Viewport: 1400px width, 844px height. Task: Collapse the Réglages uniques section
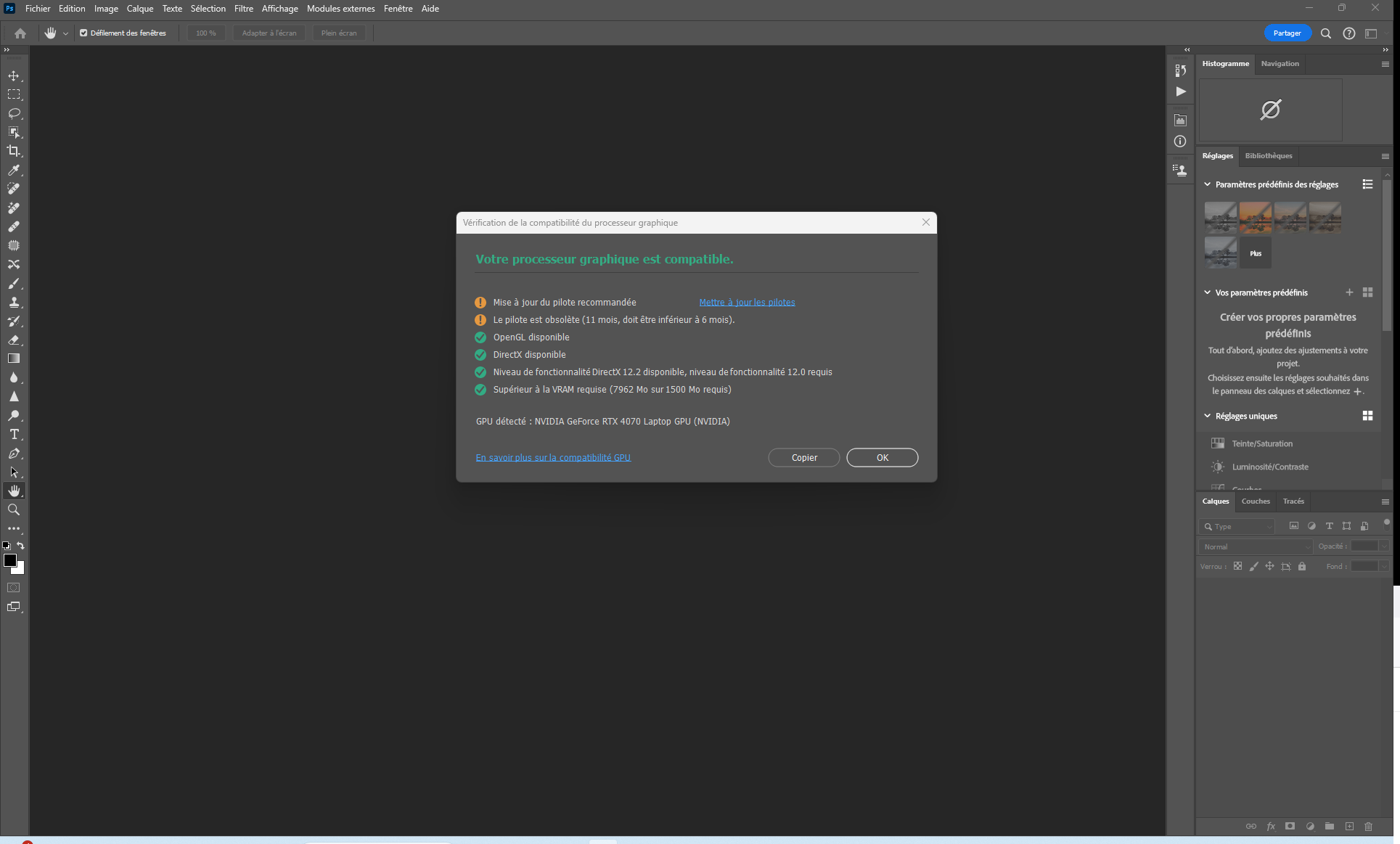(1207, 415)
